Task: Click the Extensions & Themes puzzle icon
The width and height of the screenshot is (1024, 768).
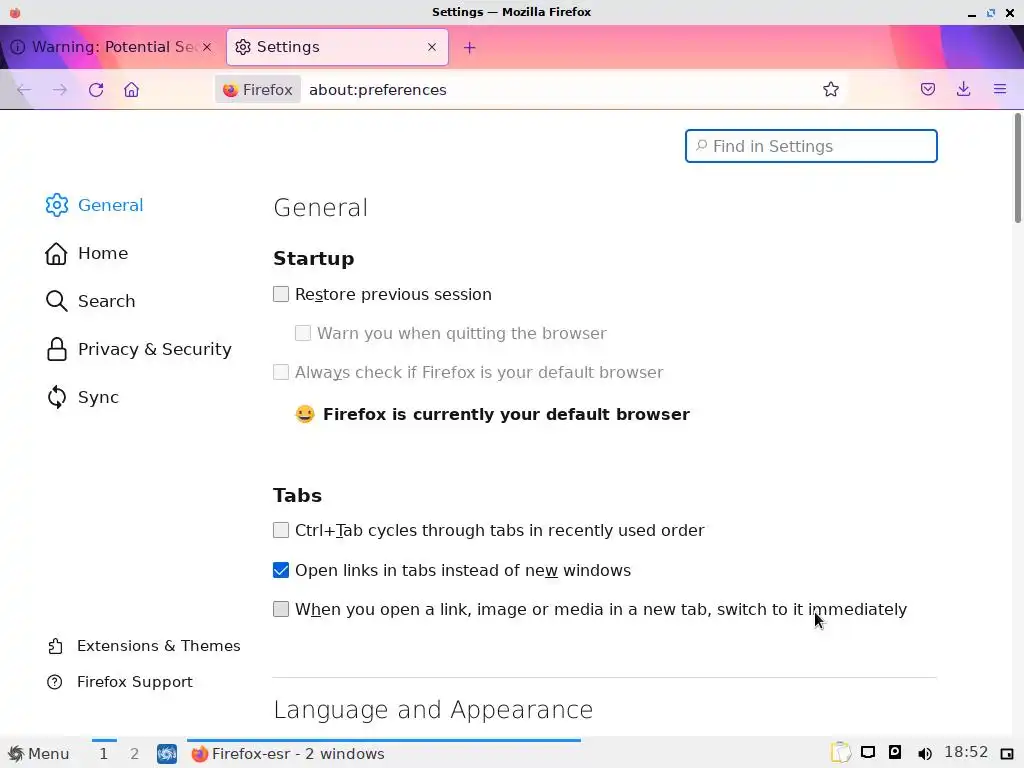Action: 55,646
